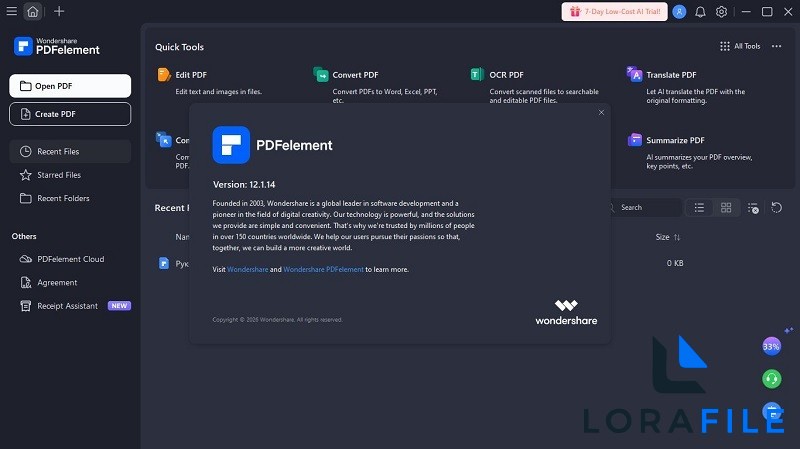This screenshot has width=800, height=449.
Task: Click the 33% discount floating badge
Action: (x=771, y=346)
